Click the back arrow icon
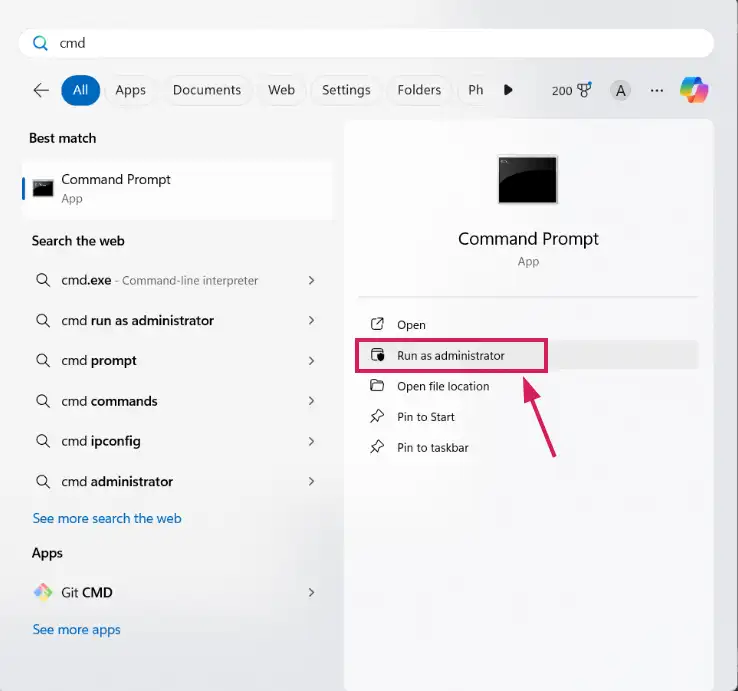738x691 pixels. point(41,90)
